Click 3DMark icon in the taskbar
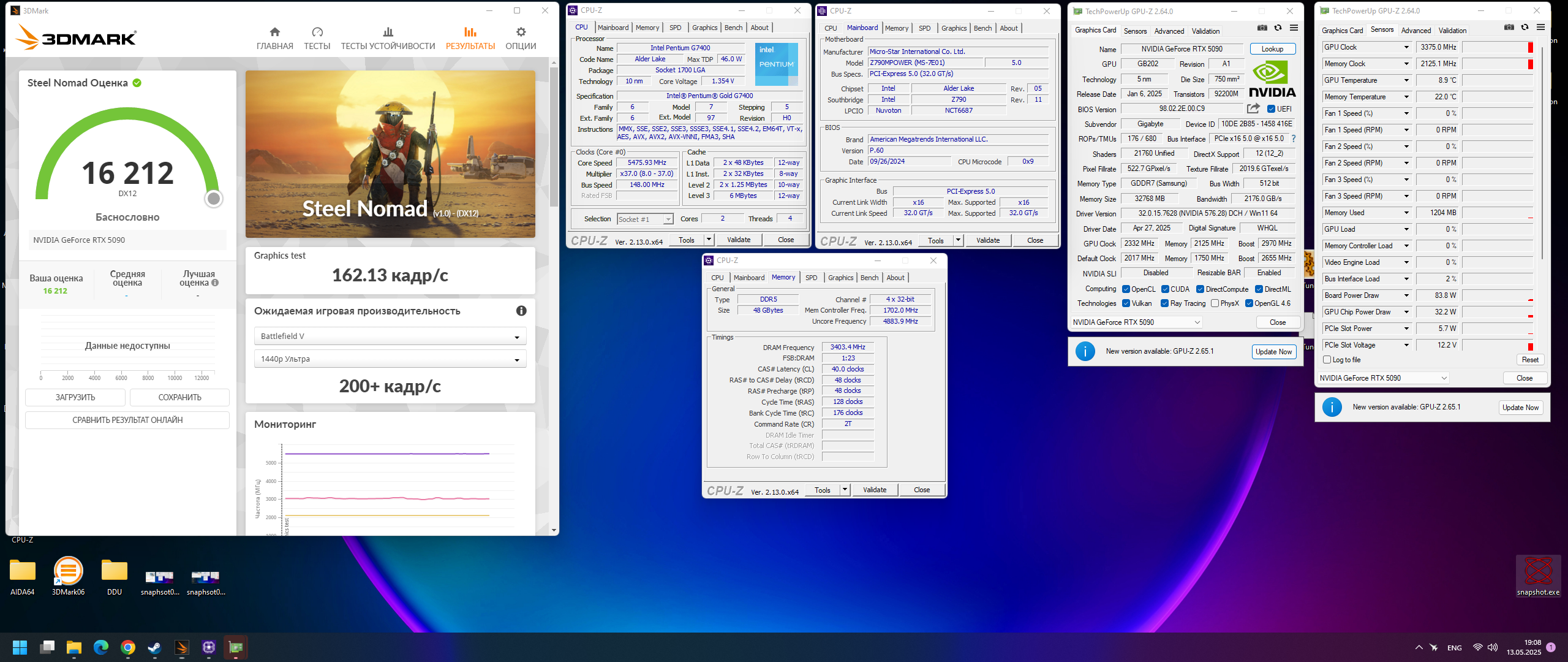 [x=182, y=647]
